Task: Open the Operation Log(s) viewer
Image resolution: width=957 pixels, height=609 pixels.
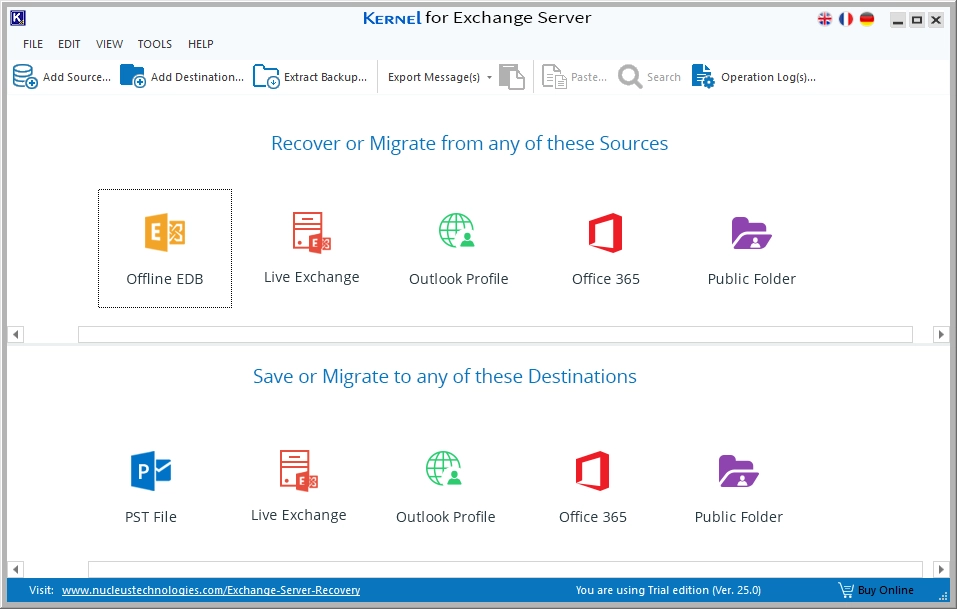Action: coord(754,77)
